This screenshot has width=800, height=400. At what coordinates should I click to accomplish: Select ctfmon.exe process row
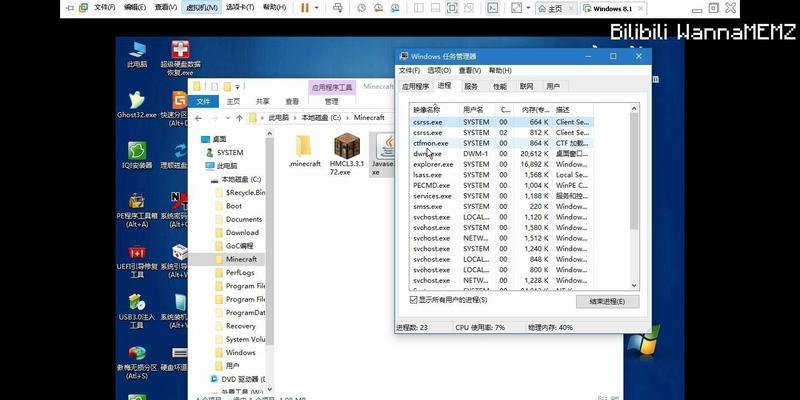click(x=502, y=143)
